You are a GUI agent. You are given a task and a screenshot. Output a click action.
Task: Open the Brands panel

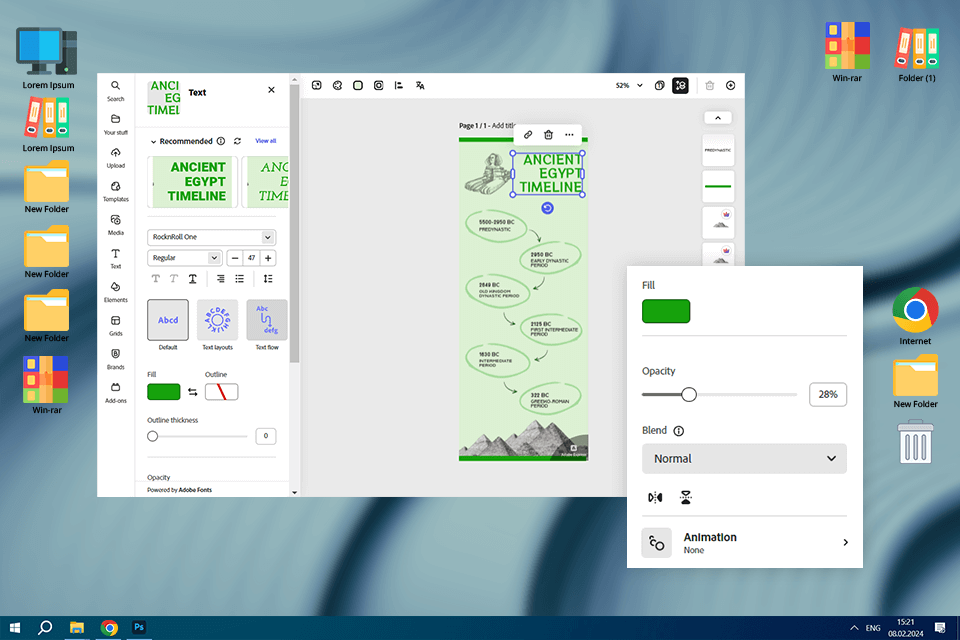[x=115, y=360]
